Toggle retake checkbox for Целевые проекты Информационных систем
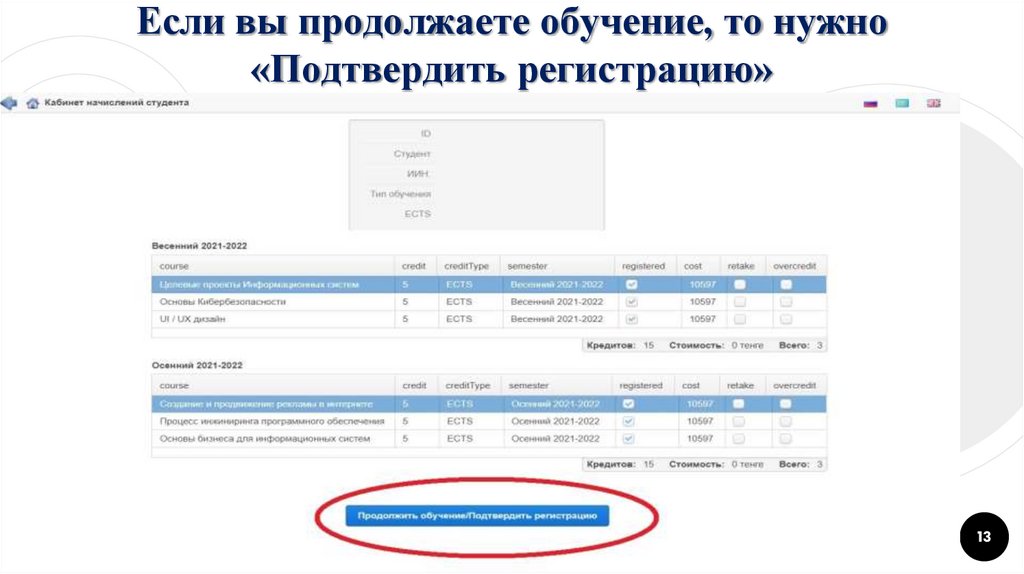This screenshot has height=574, width=1024. (x=740, y=285)
